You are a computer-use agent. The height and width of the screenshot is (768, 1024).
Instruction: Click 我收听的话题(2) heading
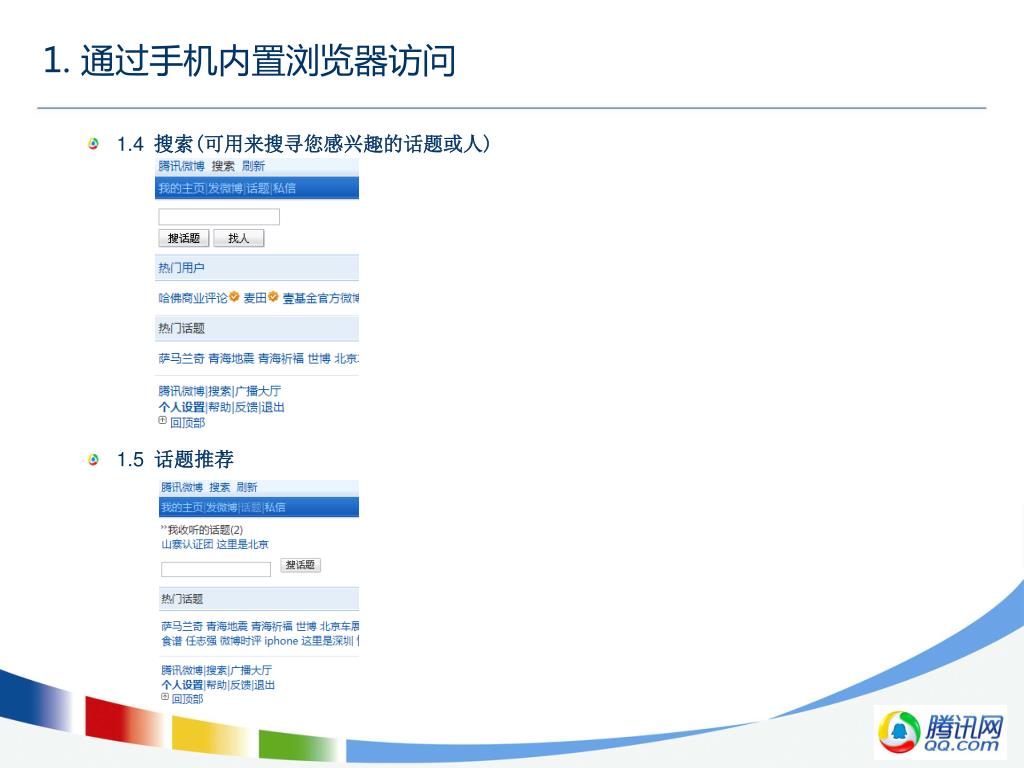point(205,530)
